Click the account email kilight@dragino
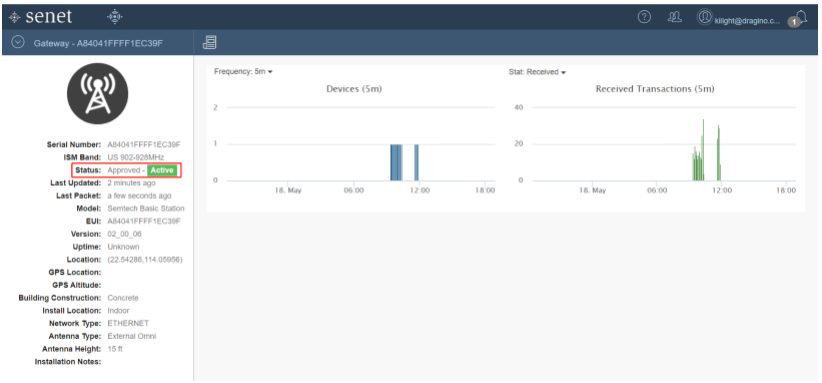Screen dimensions: 822x383 [x=747, y=21]
